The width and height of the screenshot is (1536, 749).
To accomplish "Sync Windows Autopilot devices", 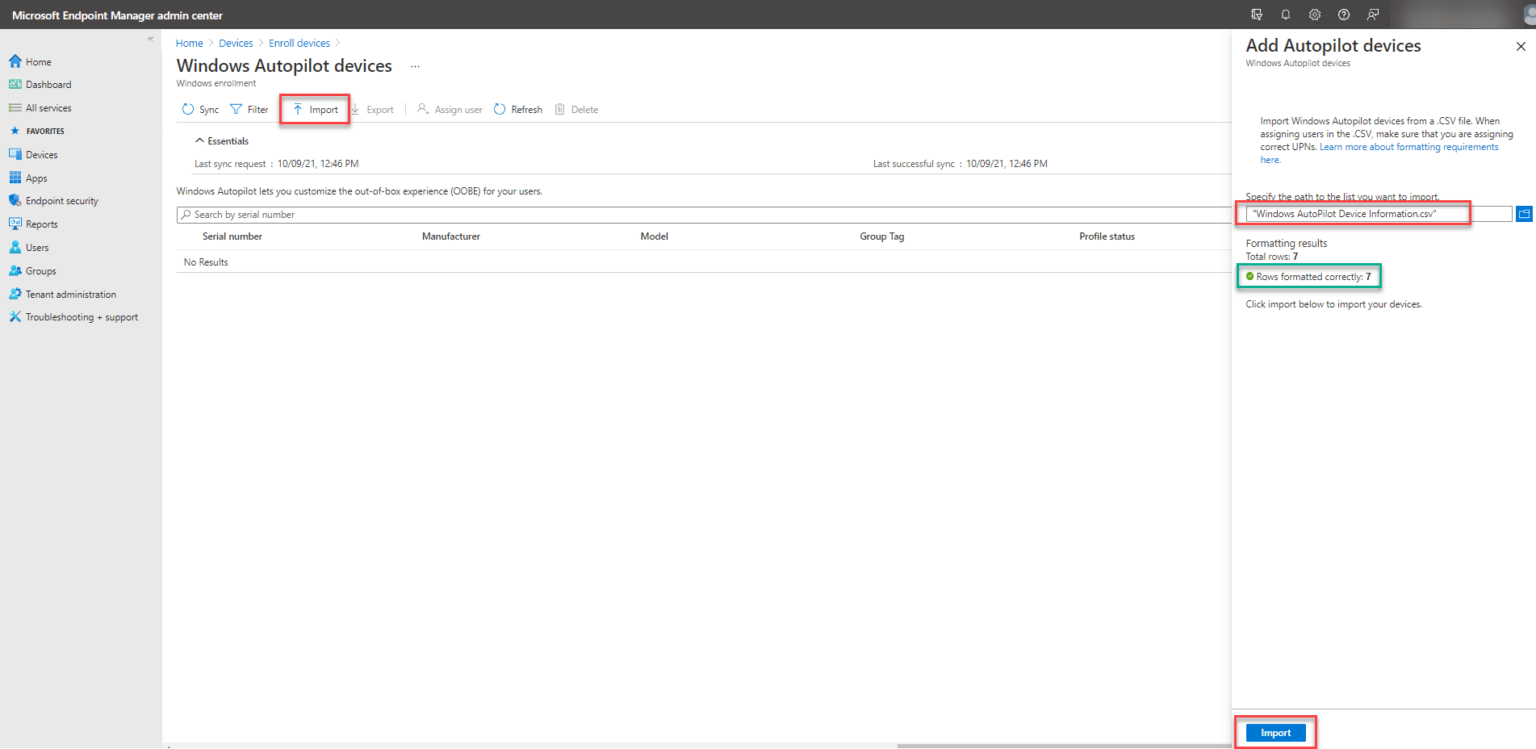I will [199, 109].
